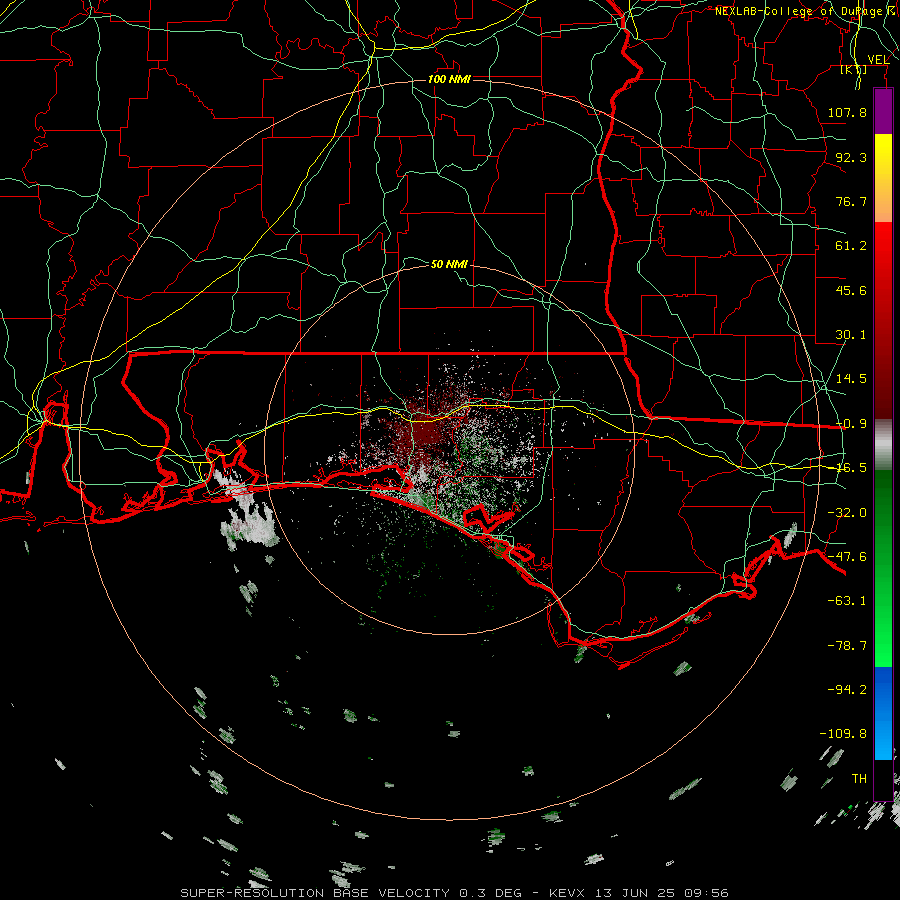Click the "100 NMI" range ring label
Viewport: 900px width, 900px height.
pos(449,79)
